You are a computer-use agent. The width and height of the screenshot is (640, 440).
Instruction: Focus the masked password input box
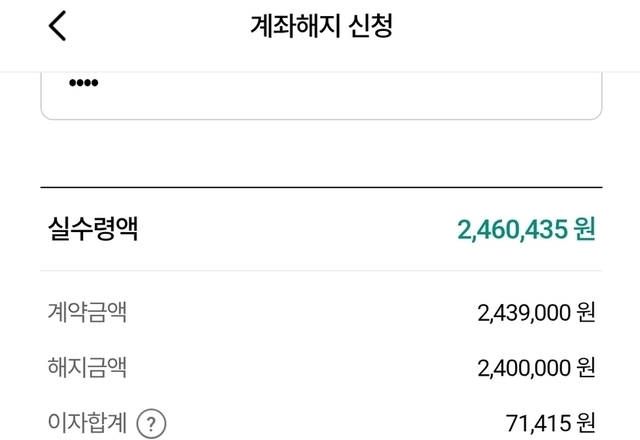click(x=321, y=96)
